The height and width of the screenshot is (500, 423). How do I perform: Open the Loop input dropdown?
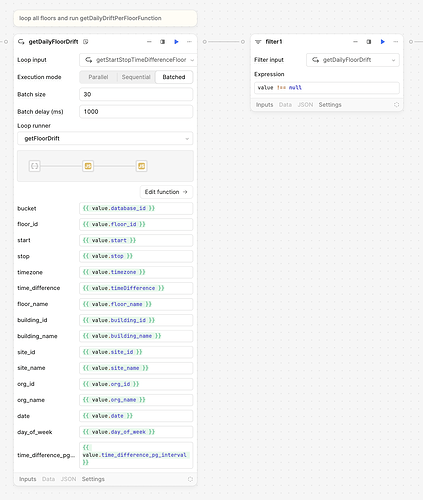pyautogui.click(x=138, y=60)
